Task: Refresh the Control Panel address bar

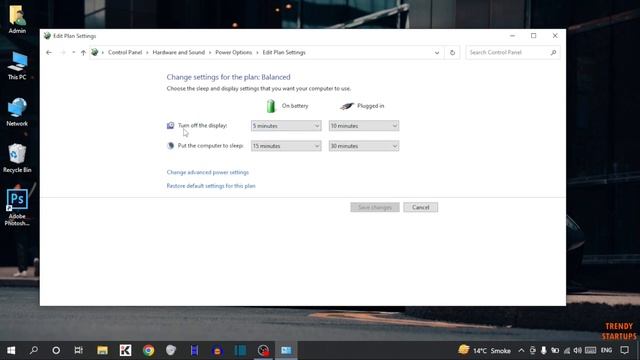Action: pyautogui.click(x=452, y=53)
